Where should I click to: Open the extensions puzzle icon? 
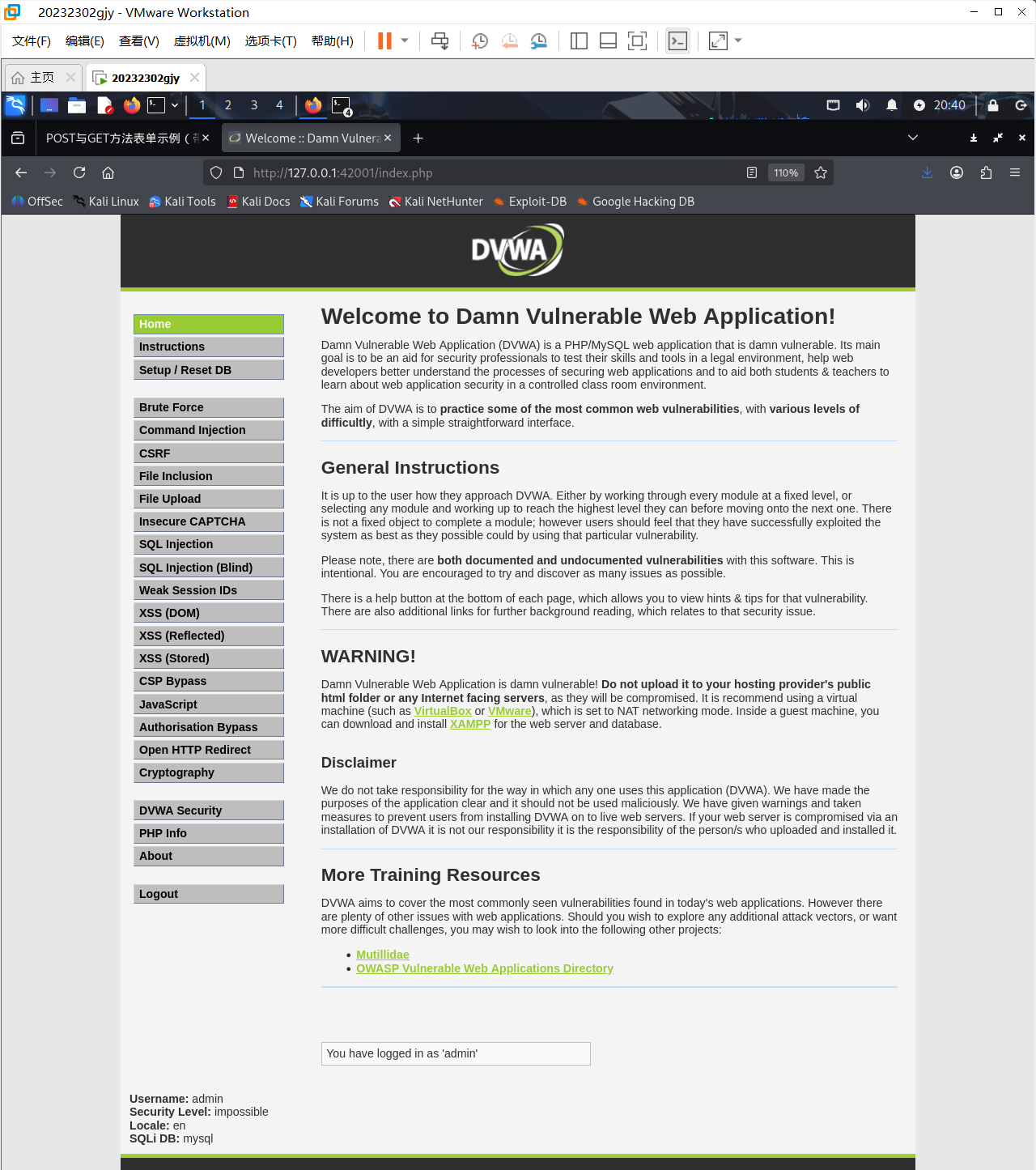(986, 172)
